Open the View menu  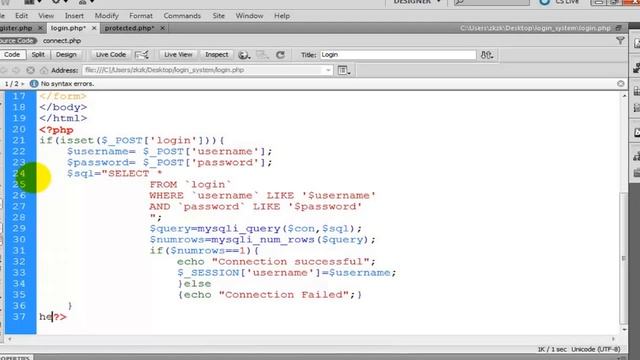tap(46, 16)
